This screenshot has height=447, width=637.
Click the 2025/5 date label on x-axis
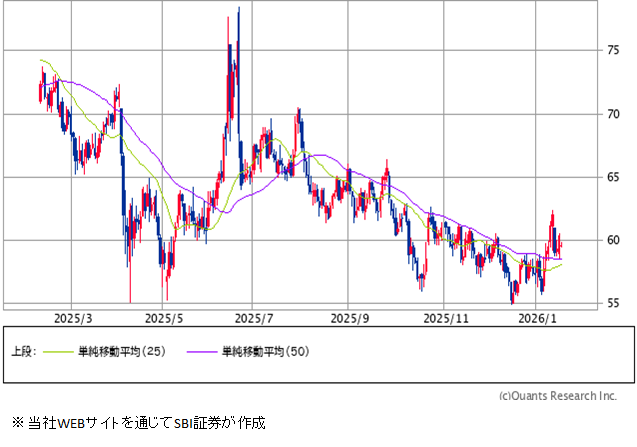[163, 317]
